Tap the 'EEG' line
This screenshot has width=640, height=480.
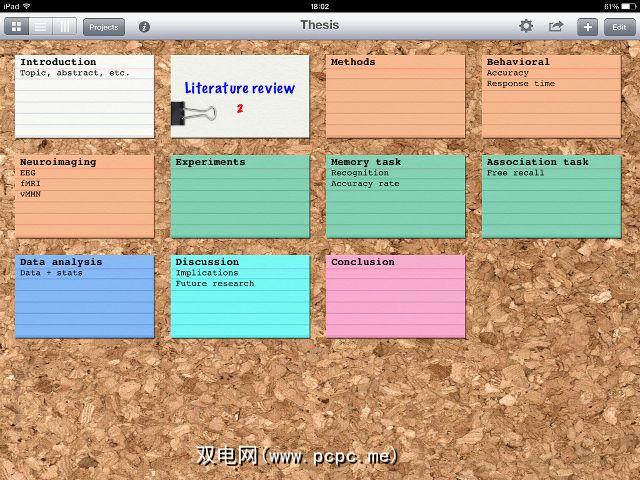(x=28, y=173)
